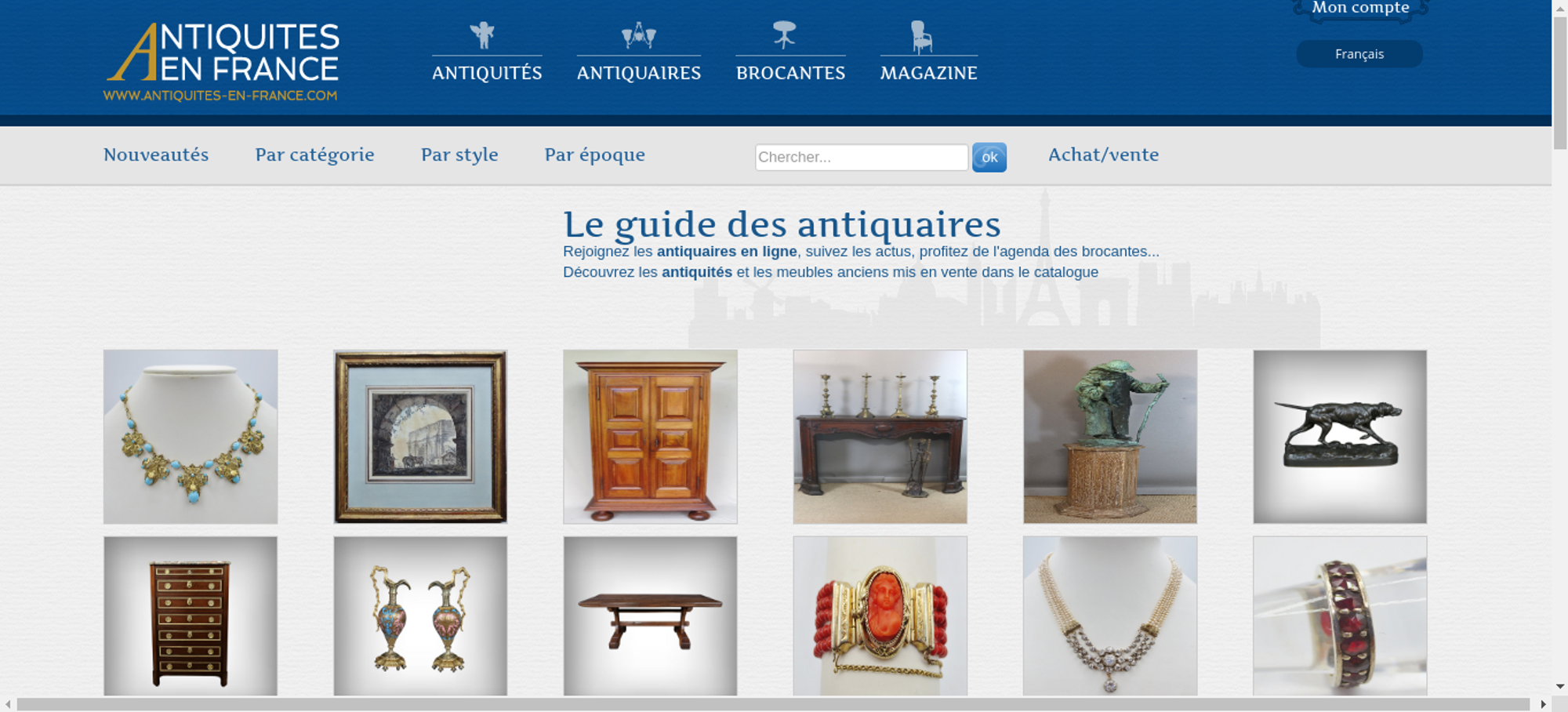Click the armchair icon above Magazine

point(921,37)
